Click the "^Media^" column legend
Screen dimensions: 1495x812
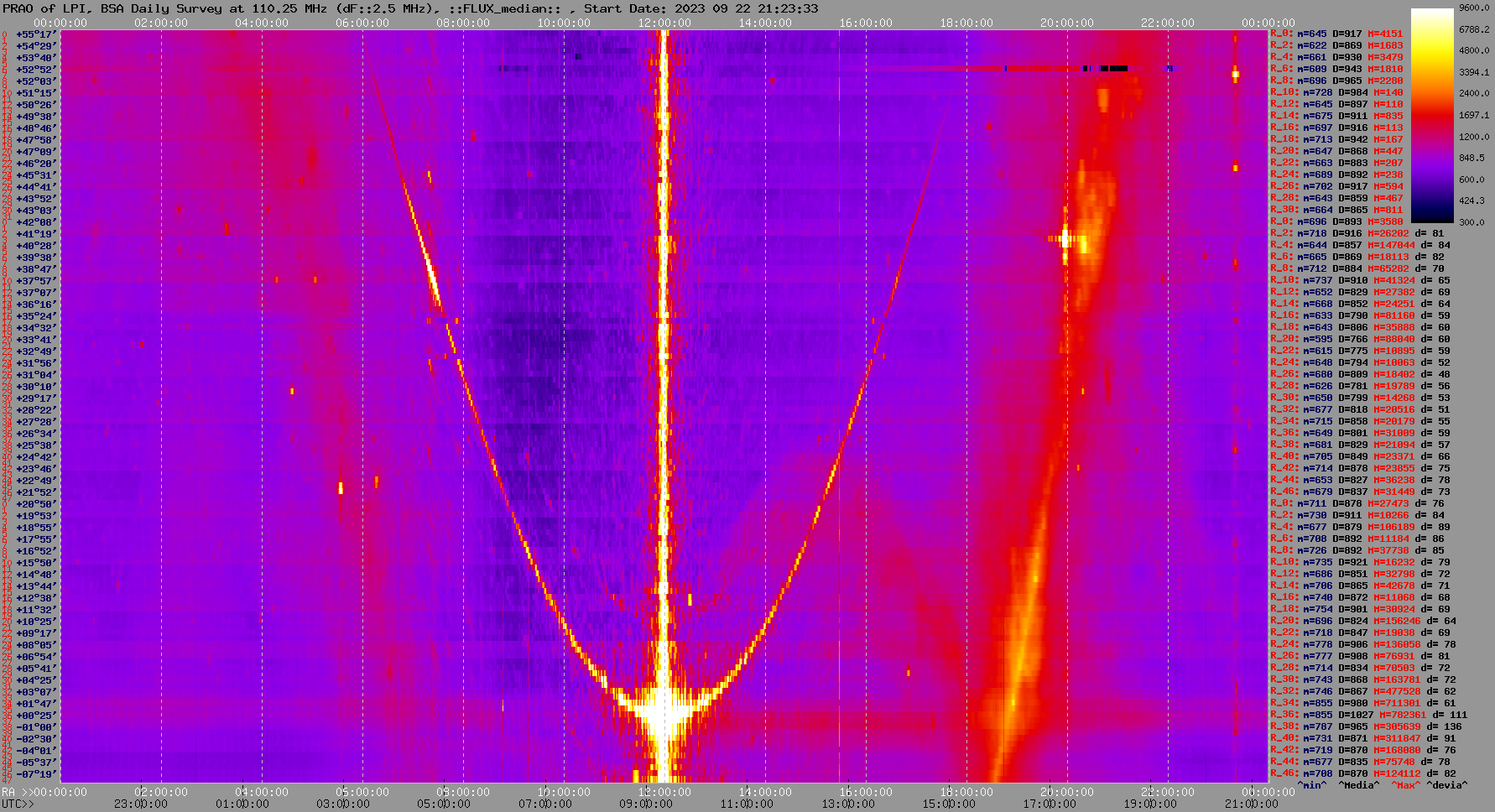[x=1358, y=785]
